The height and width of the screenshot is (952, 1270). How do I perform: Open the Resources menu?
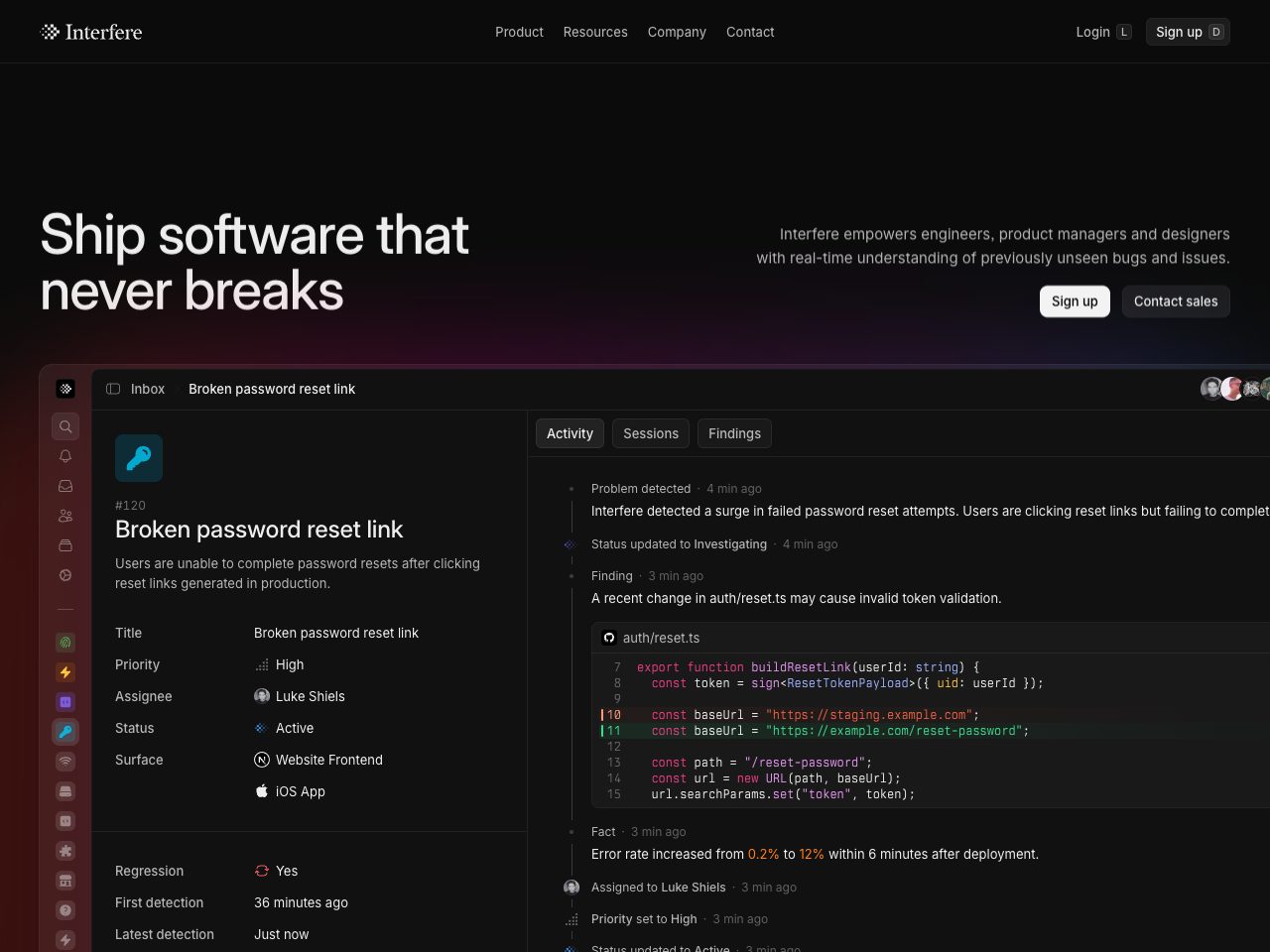595,32
